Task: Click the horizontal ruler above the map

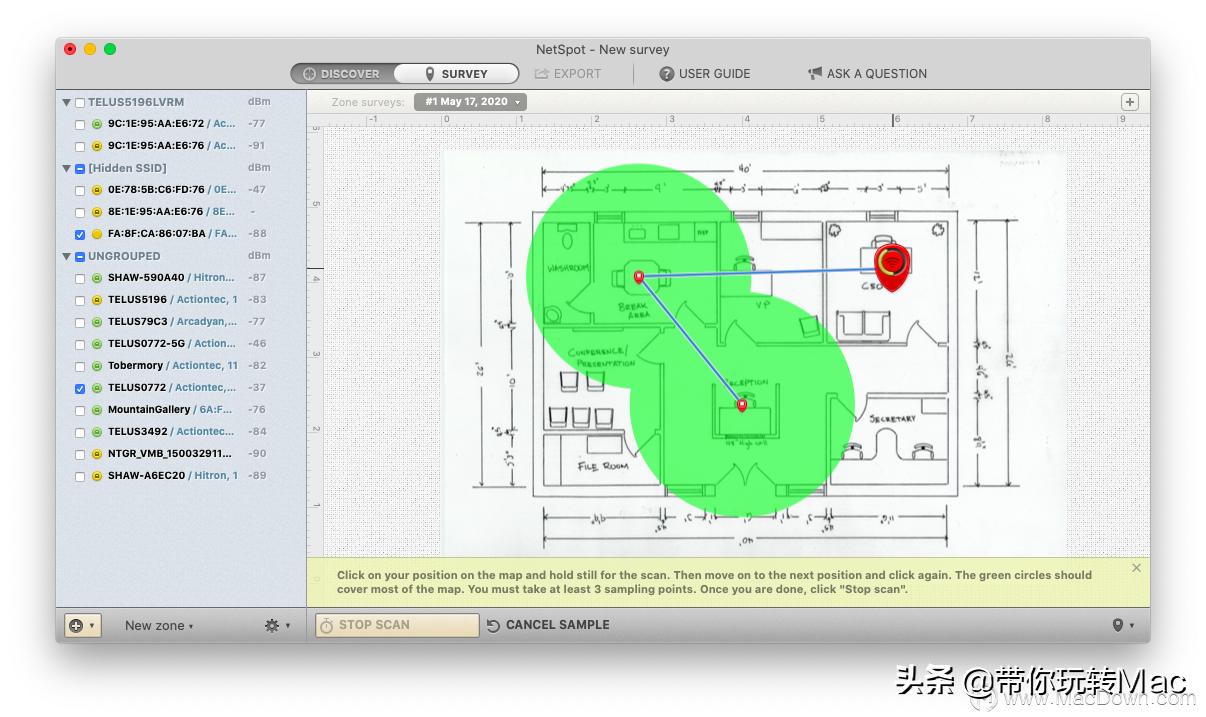Action: coord(728,120)
